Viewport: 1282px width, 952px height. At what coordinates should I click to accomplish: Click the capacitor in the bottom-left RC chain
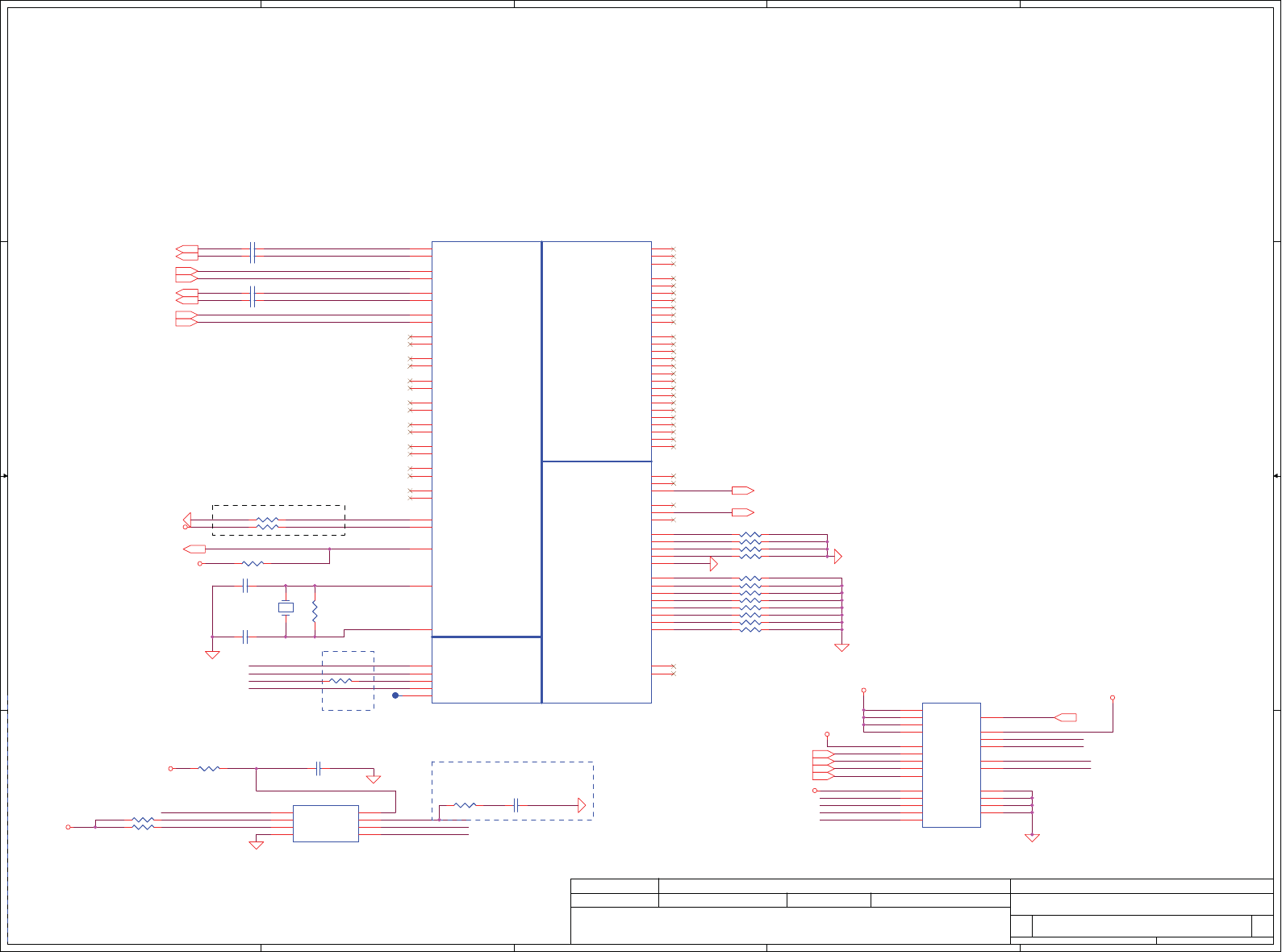(x=319, y=769)
